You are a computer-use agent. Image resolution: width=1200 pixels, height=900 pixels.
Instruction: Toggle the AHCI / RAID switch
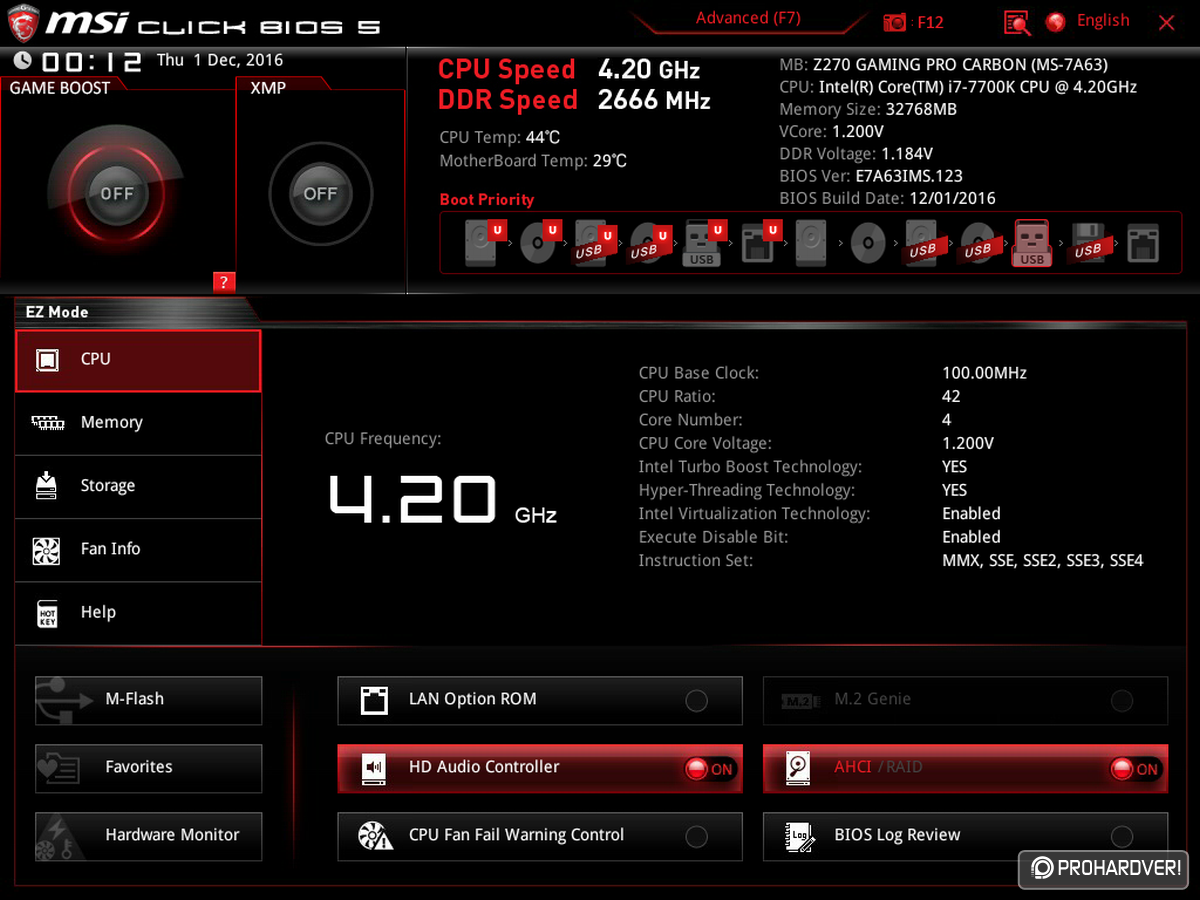click(1135, 769)
